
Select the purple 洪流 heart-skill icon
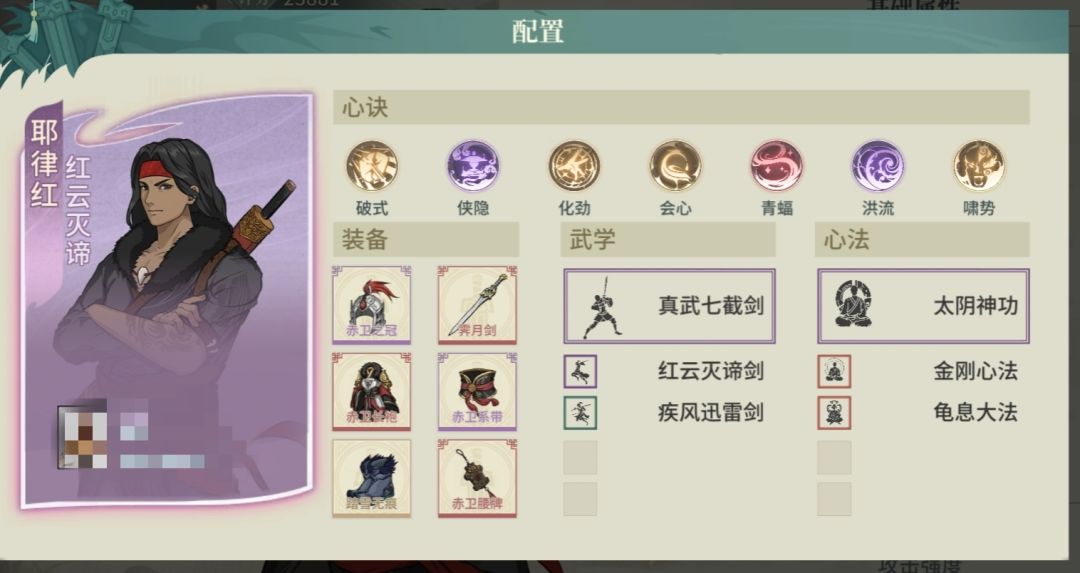(x=878, y=166)
